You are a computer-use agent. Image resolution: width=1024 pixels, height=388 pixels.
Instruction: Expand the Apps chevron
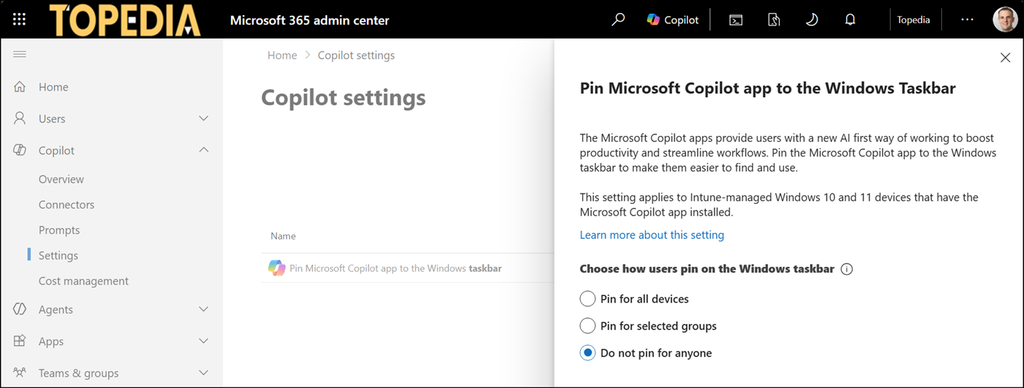[203, 341]
